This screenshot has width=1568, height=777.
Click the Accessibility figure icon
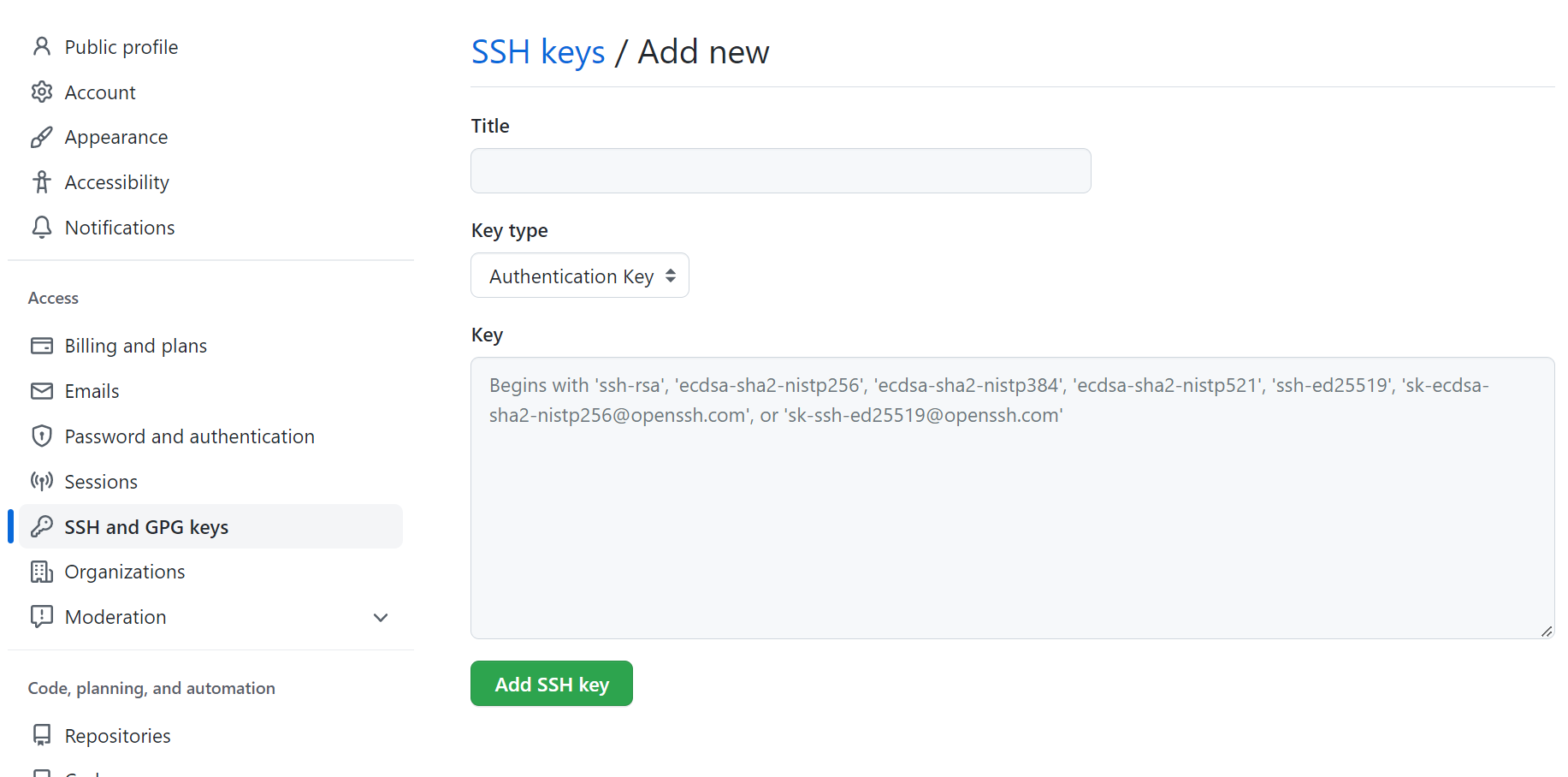(41, 182)
